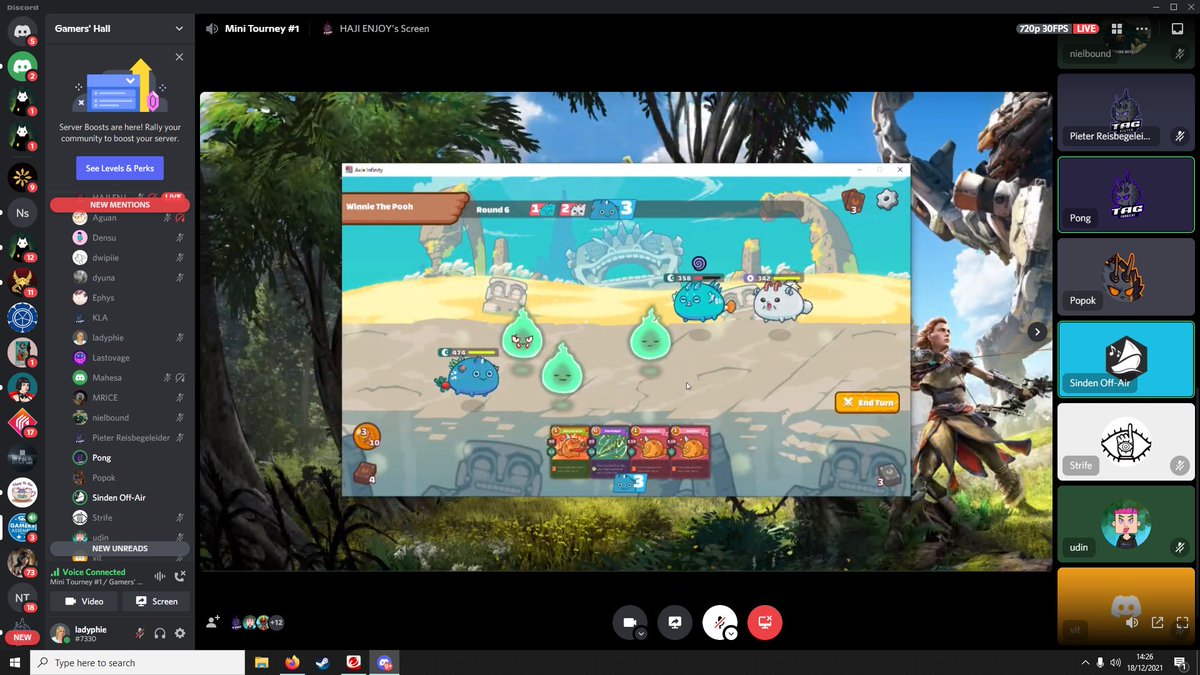
Task: Toggle headphones deafen in user panel
Action: point(160,633)
